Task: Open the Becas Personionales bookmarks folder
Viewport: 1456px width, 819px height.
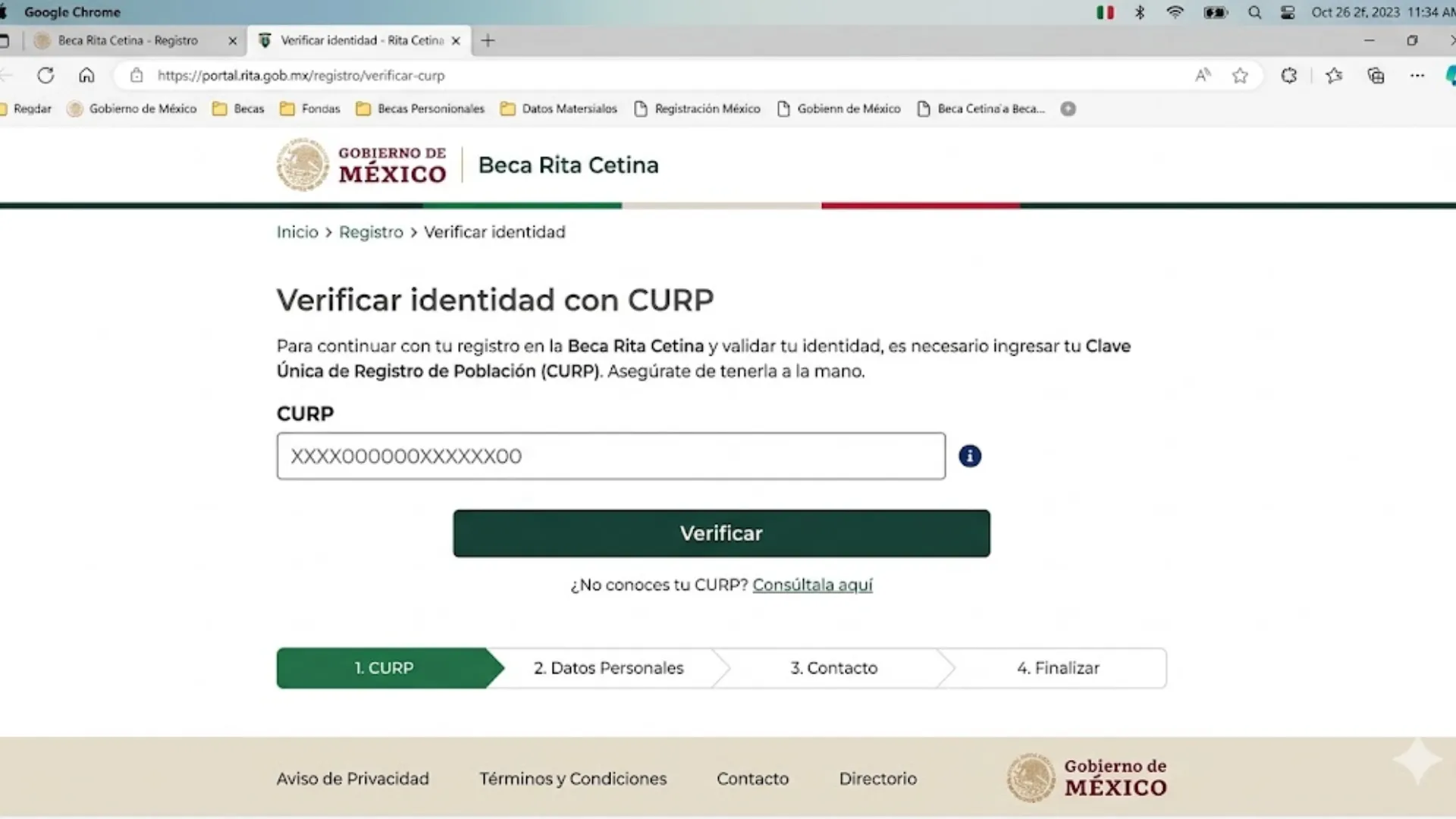Action: [x=420, y=108]
